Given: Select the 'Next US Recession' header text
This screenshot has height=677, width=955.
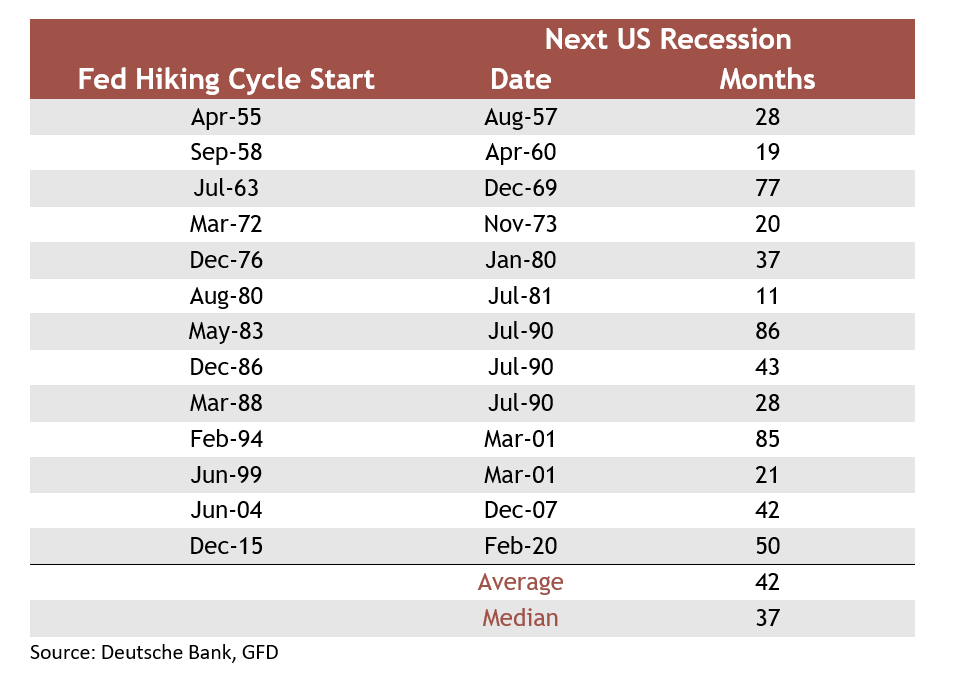Looking at the screenshot, I should coord(668,40).
